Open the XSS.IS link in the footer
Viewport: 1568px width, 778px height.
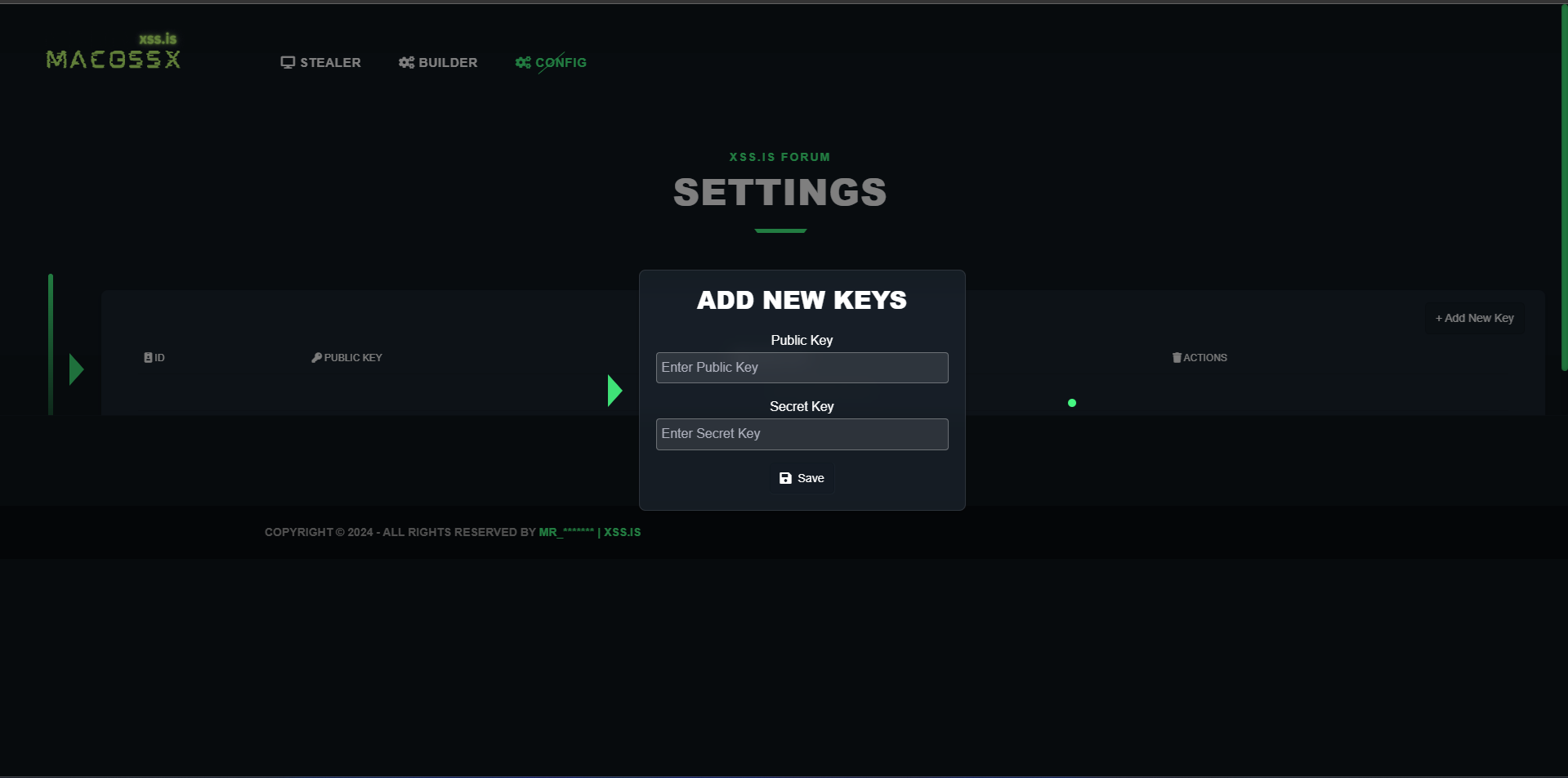coord(621,531)
